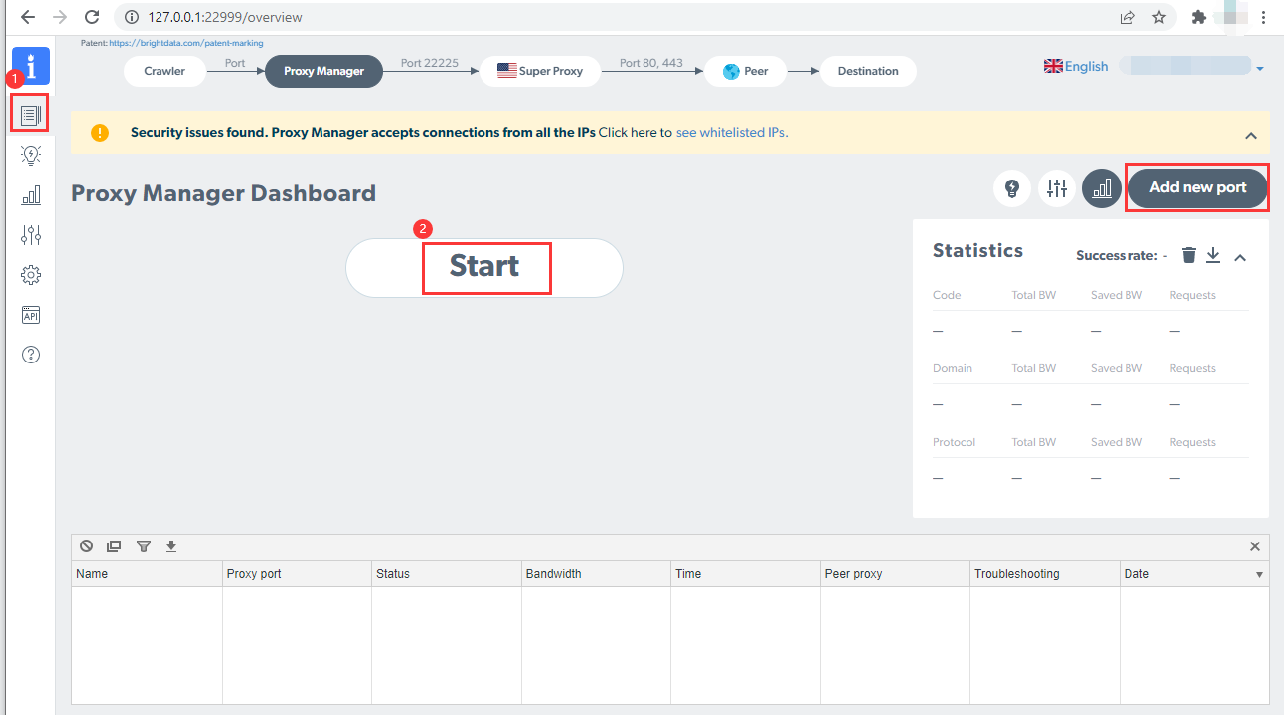This screenshot has width=1284, height=715.
Task: Switch to the Proxy Manager step in the flow
Action: point(323,71)
